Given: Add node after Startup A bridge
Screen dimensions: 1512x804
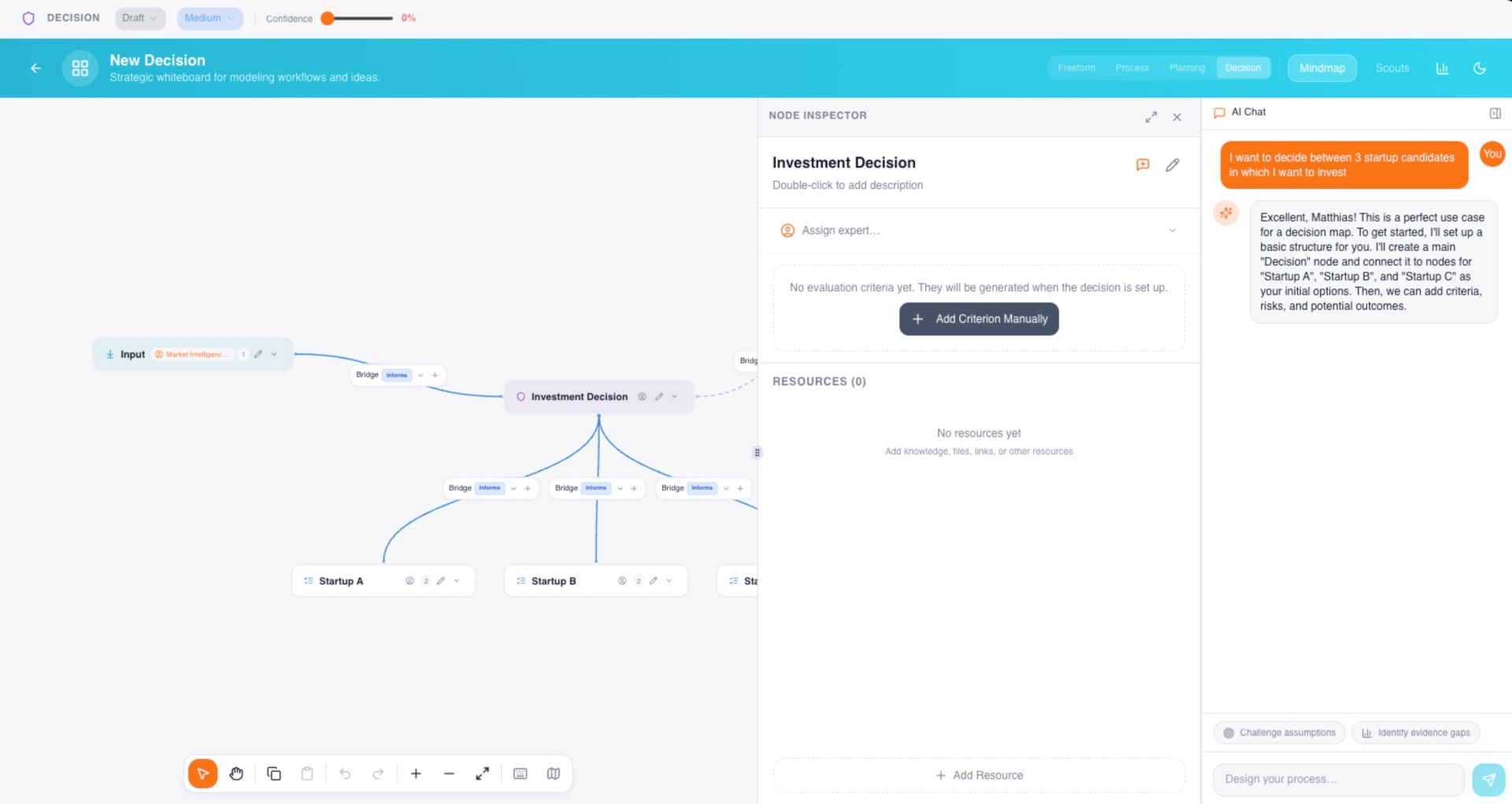Looking at the screenshot, I should point(528,488).
